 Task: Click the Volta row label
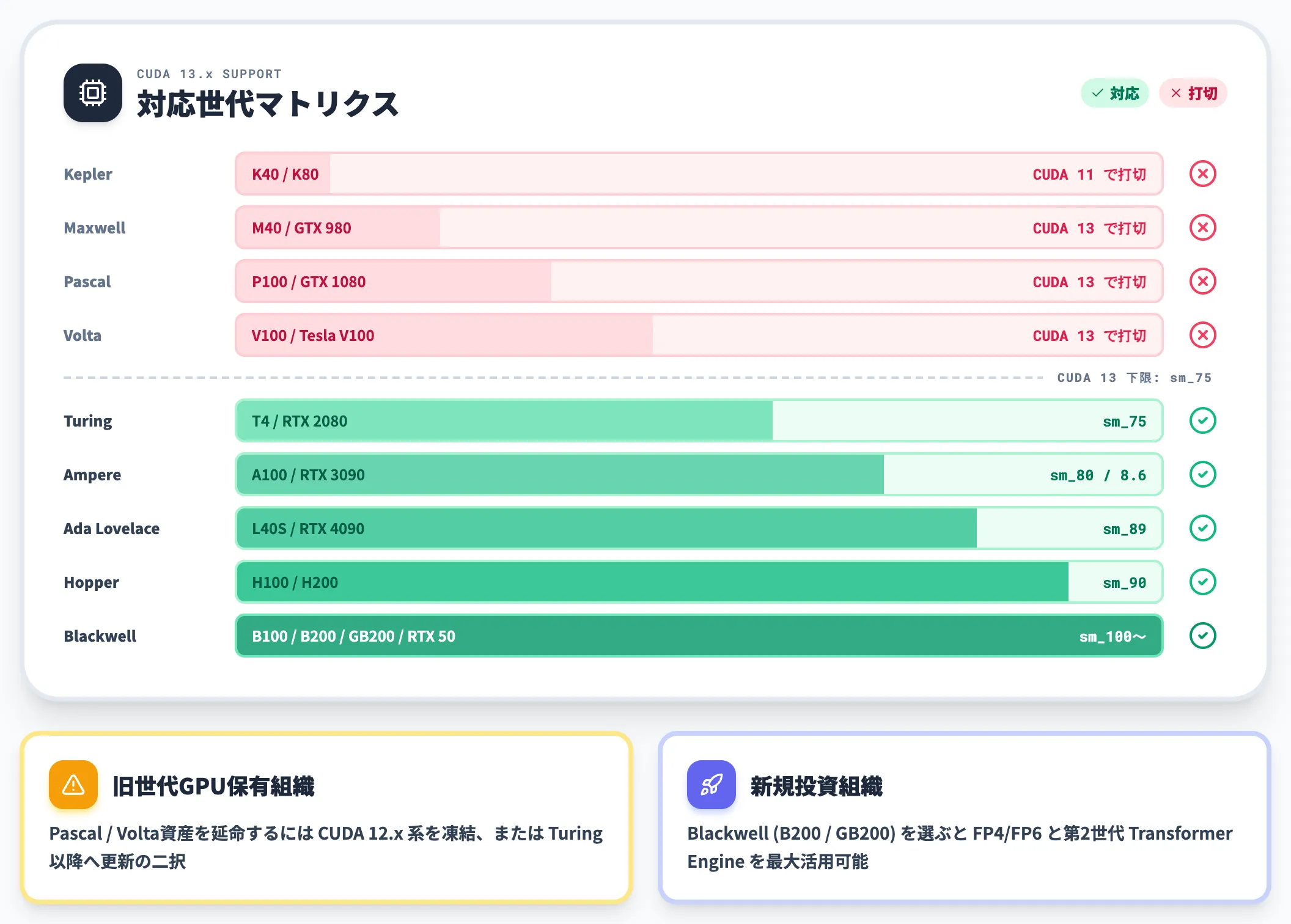[83, 335]
